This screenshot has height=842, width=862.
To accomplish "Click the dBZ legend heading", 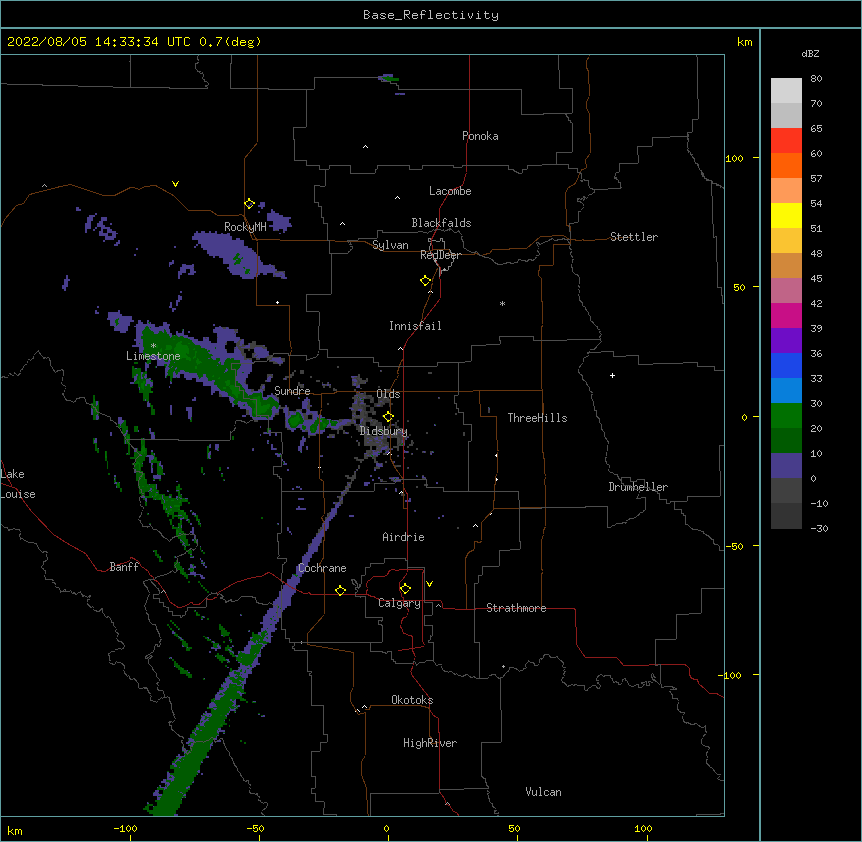I will tap(810, 53).
